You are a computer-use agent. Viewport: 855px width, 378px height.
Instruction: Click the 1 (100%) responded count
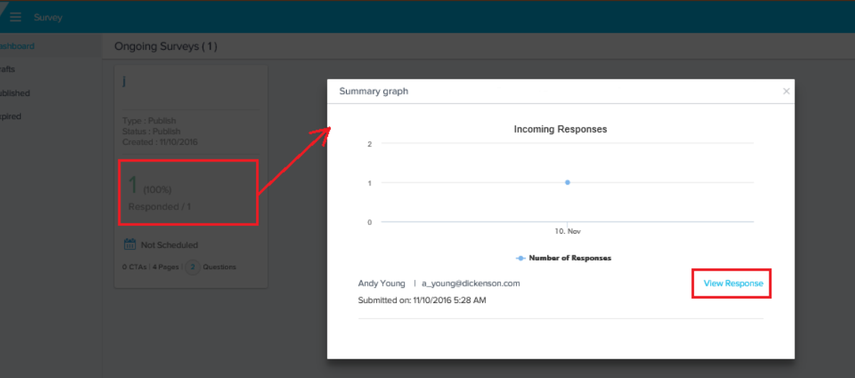[149, 185]
